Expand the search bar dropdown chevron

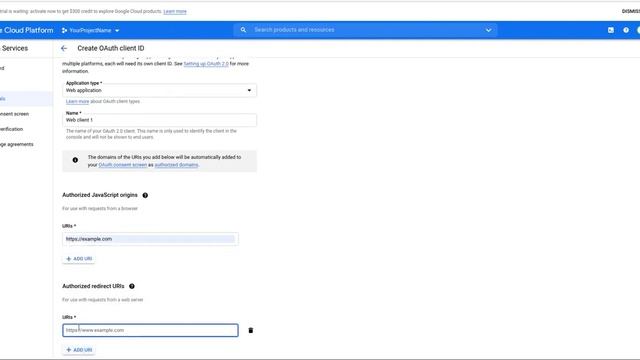(x=488, y=30)
